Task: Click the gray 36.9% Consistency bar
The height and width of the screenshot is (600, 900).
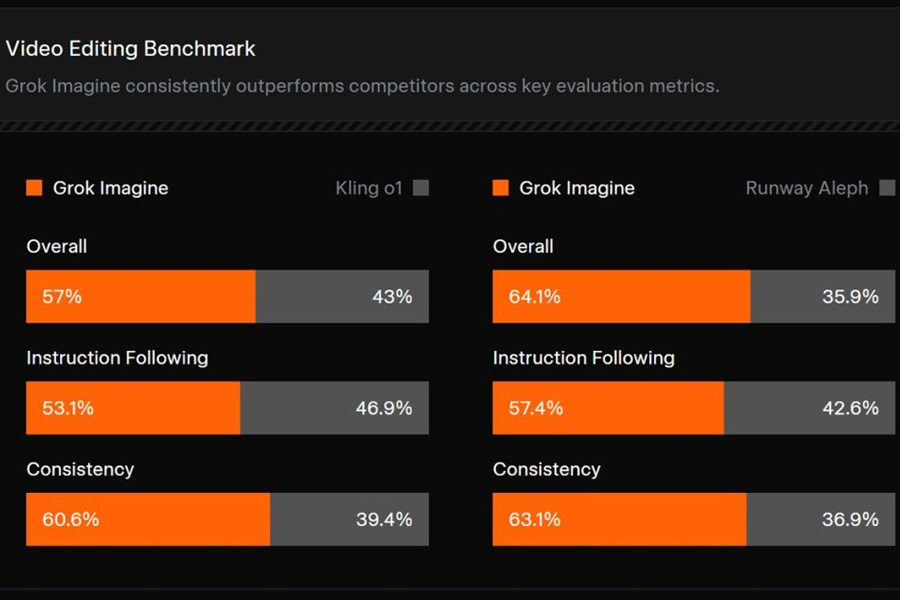Action: coord(820,519)
